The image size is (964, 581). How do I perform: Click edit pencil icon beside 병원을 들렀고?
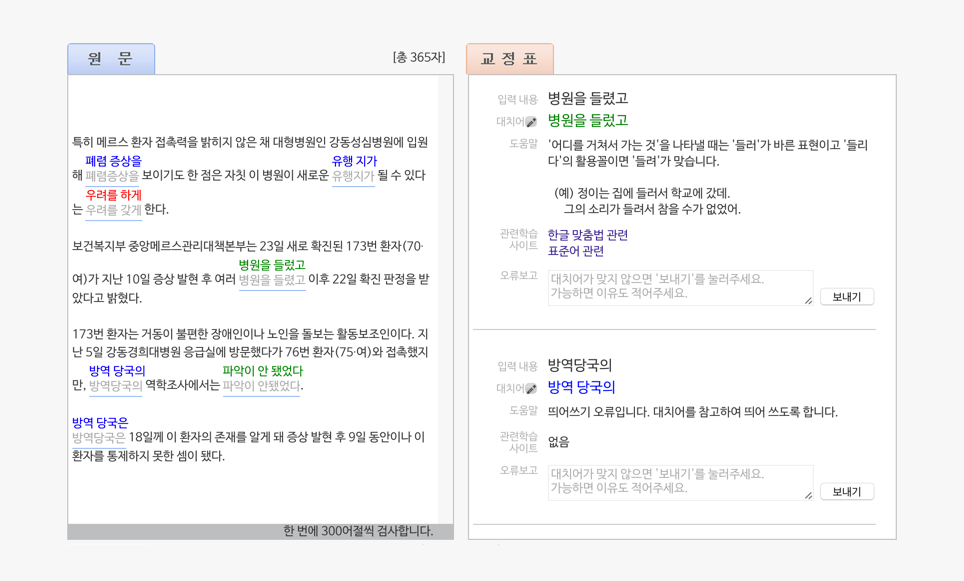click(531, 122)
